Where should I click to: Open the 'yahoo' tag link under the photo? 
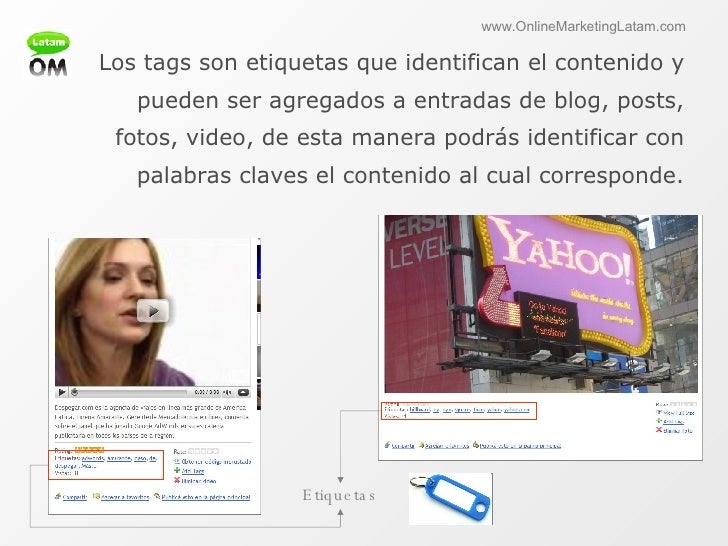point(494,410)
